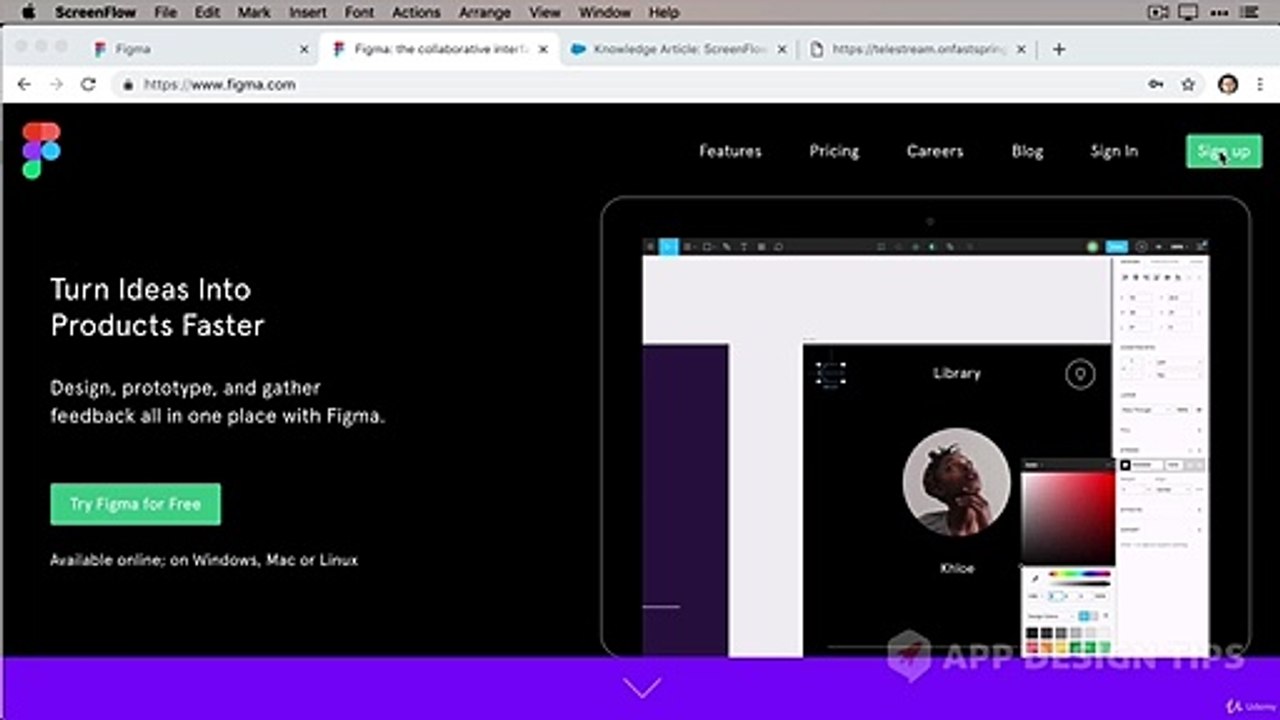Image resolution: width=1280 pixels, height=720 pixels.
Task: Bookmark this page with the star icon
Action: tap(1188, 85)
